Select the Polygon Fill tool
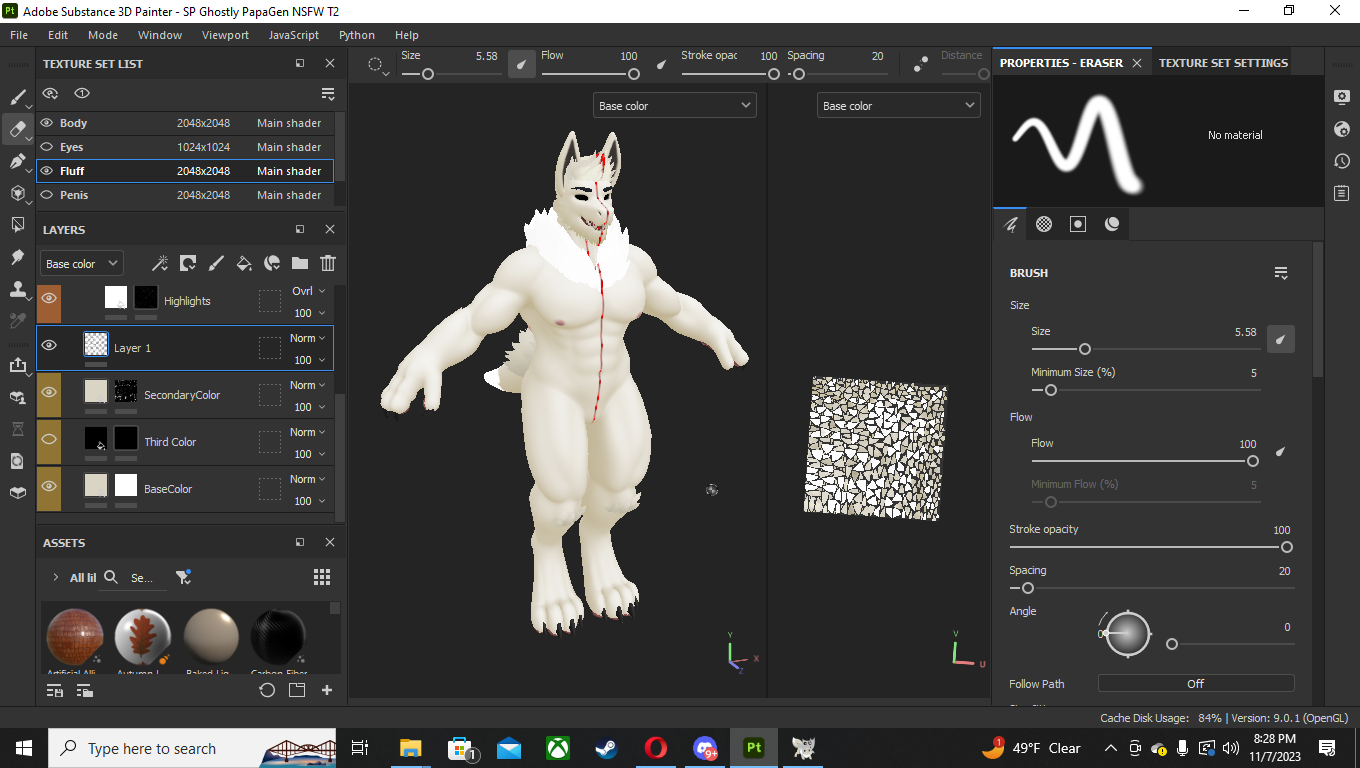Image resolution: width=1360 pixels, height=768 pixels. pos(17,193)
